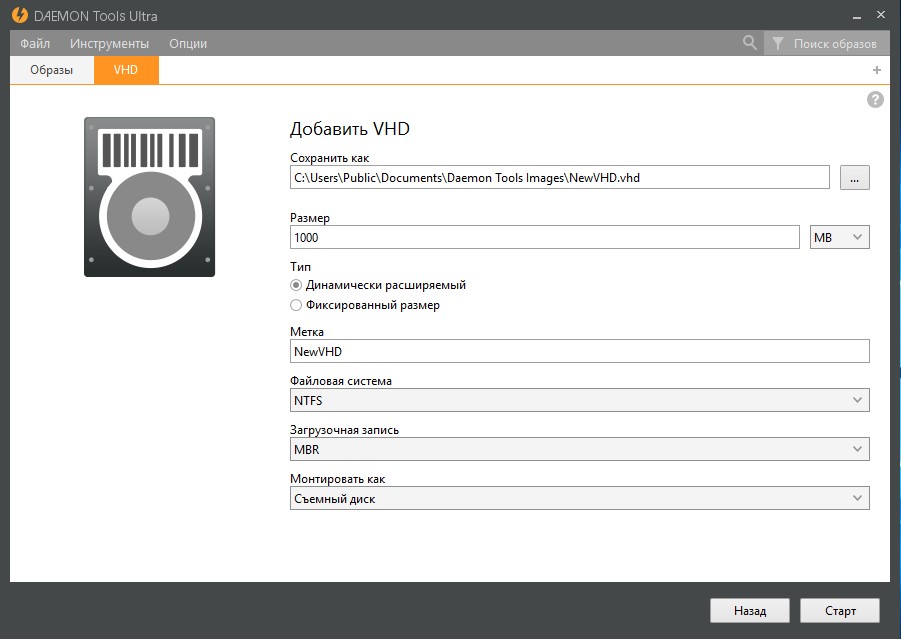
Task: Open help with the question mark icon
Action: (875, 99)
